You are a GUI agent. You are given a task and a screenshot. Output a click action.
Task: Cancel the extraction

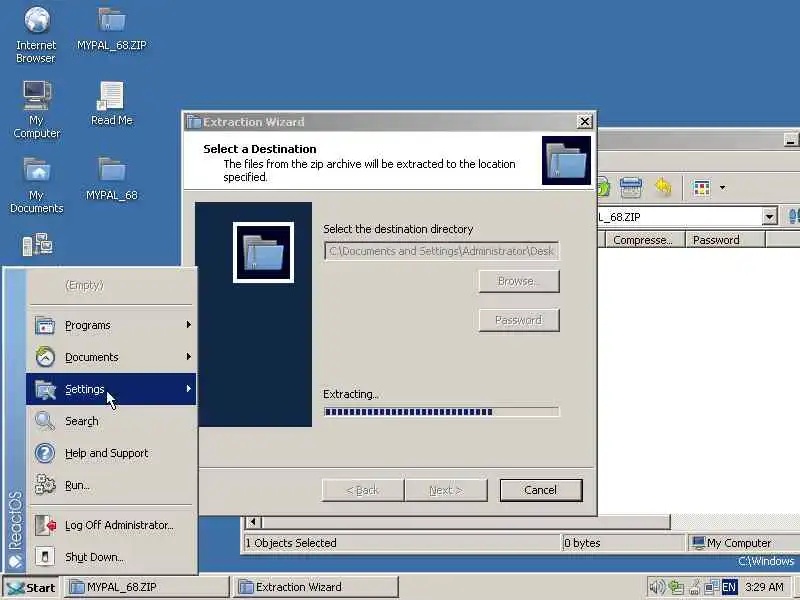541,490
